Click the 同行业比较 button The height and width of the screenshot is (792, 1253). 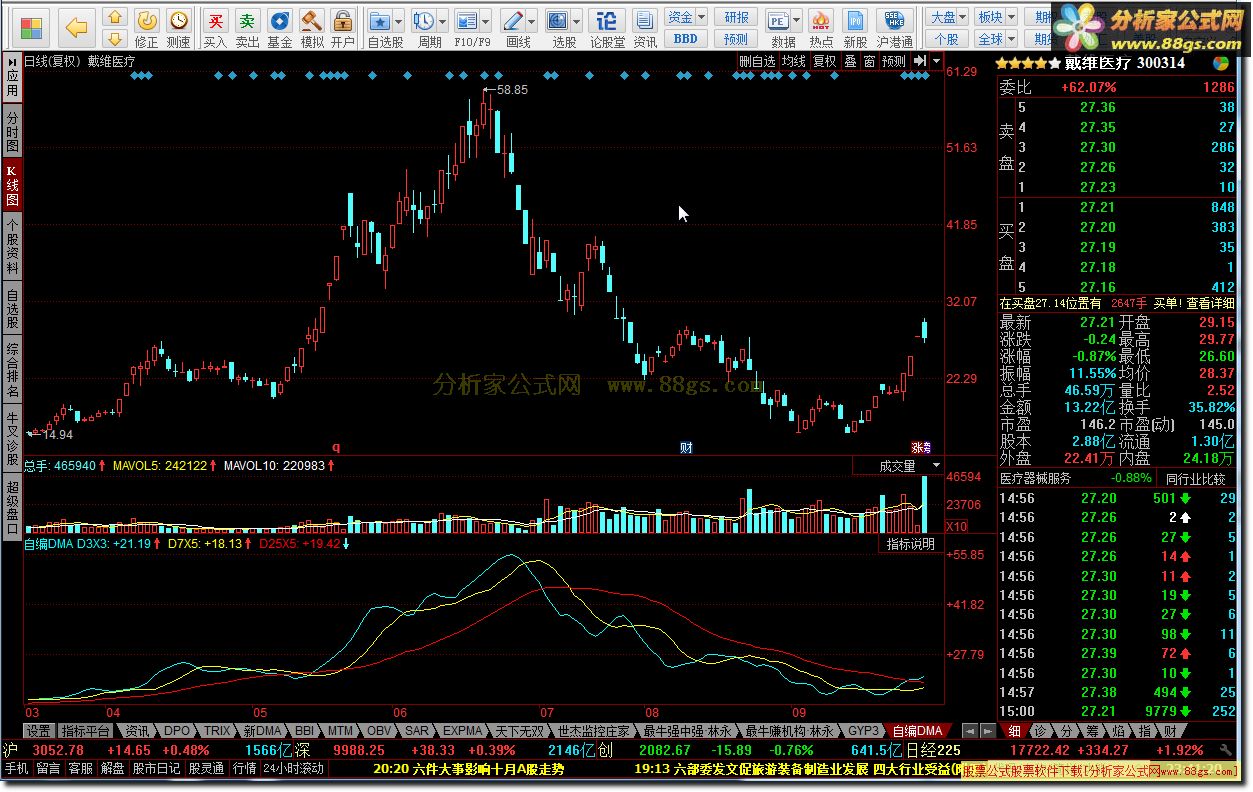1196,478
